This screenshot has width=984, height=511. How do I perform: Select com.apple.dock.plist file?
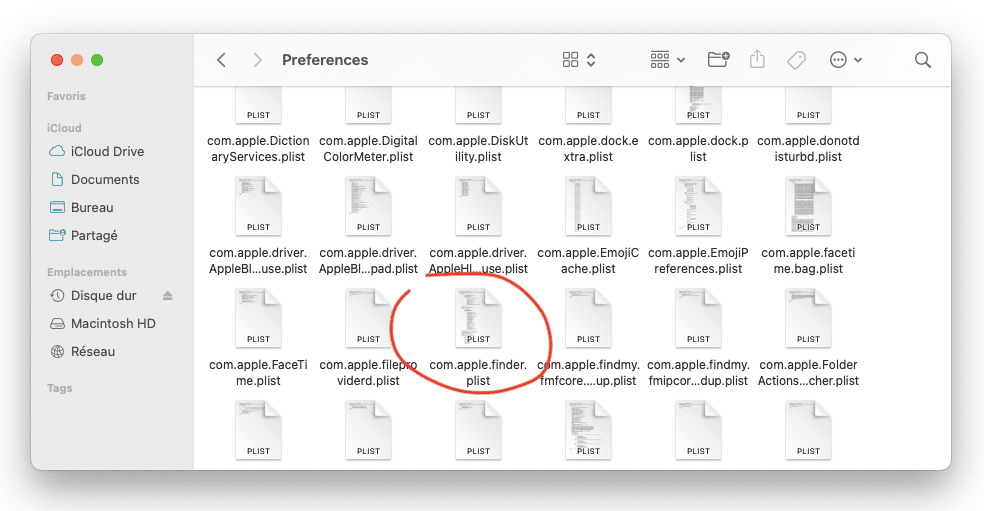click(698, 126)
